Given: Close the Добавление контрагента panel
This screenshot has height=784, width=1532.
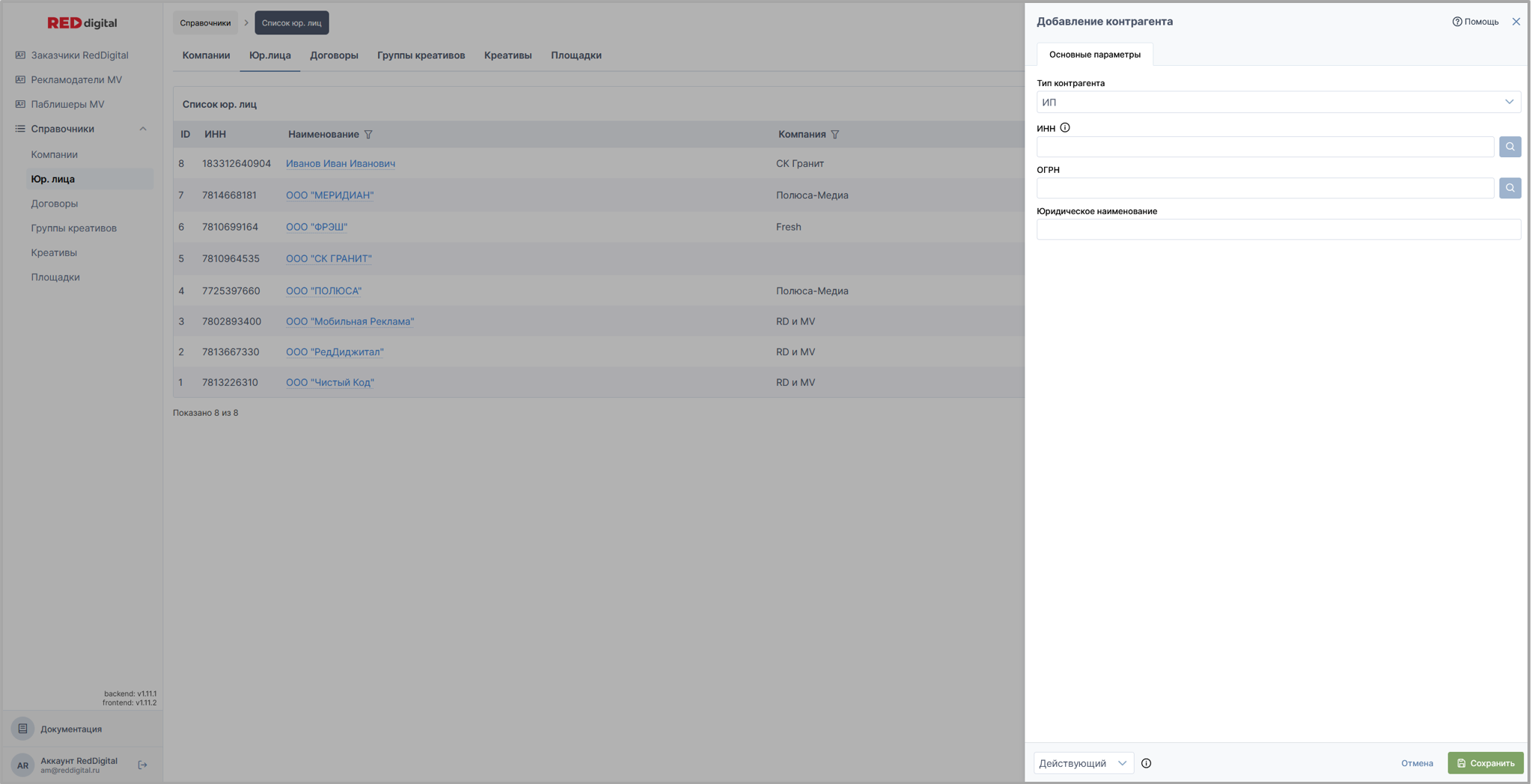Looking at the screenshot, I should click(x=1516, y=22).
